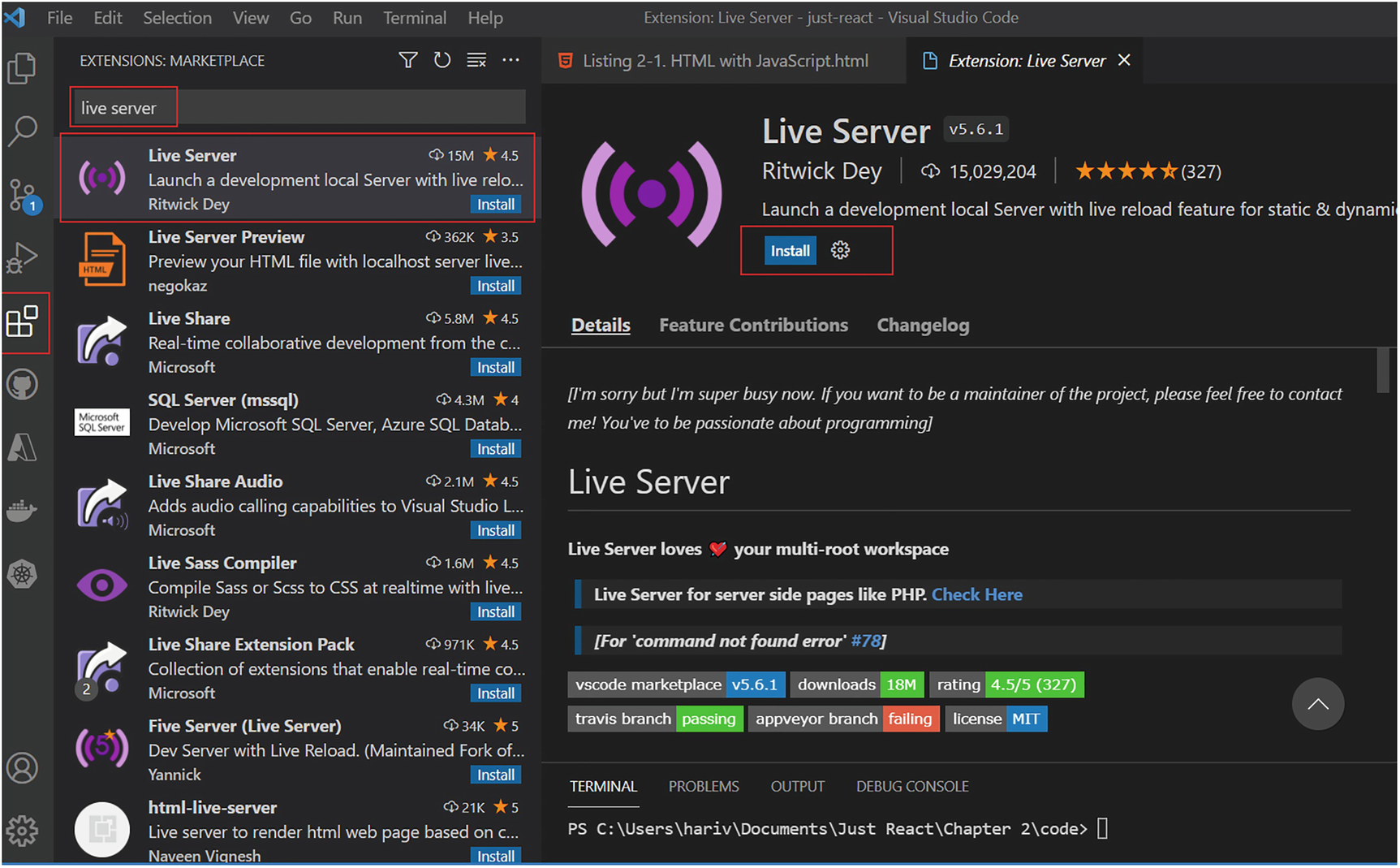Open the Search view in activity bar
Screen dimensions: 1400x868
pyautogui.click(x=22, y=130)
